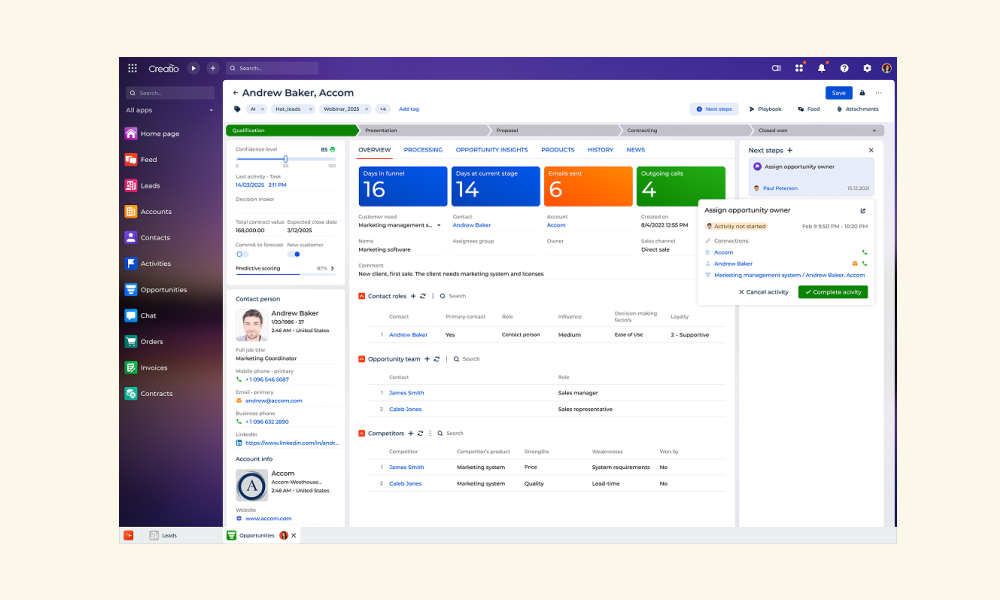Open the system settings gear icon
The image size is (1000, 600).
(867, 68)
